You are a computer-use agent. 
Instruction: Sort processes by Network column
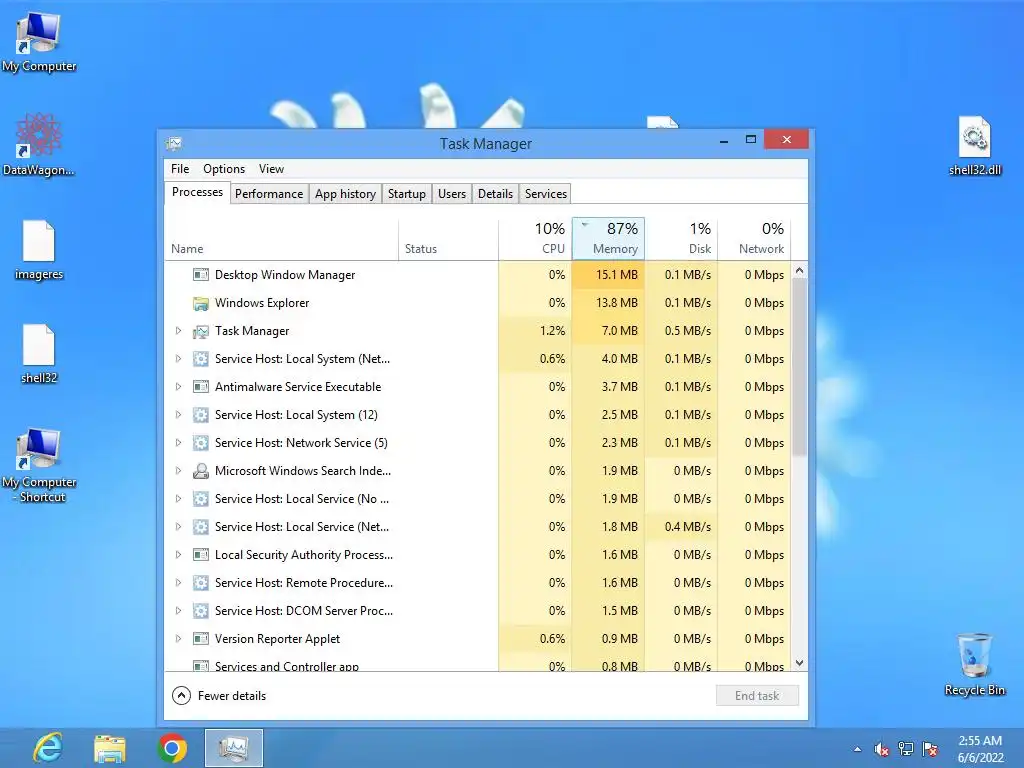pyautogui.click(x=754, y=238)
